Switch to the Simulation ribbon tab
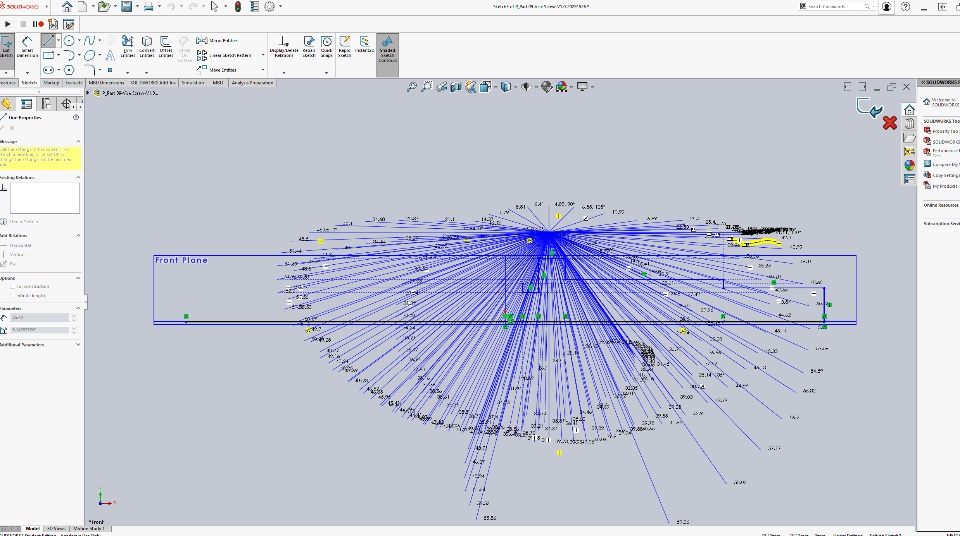The width and height of the screenshot is (960, 536). coord(193,83)
